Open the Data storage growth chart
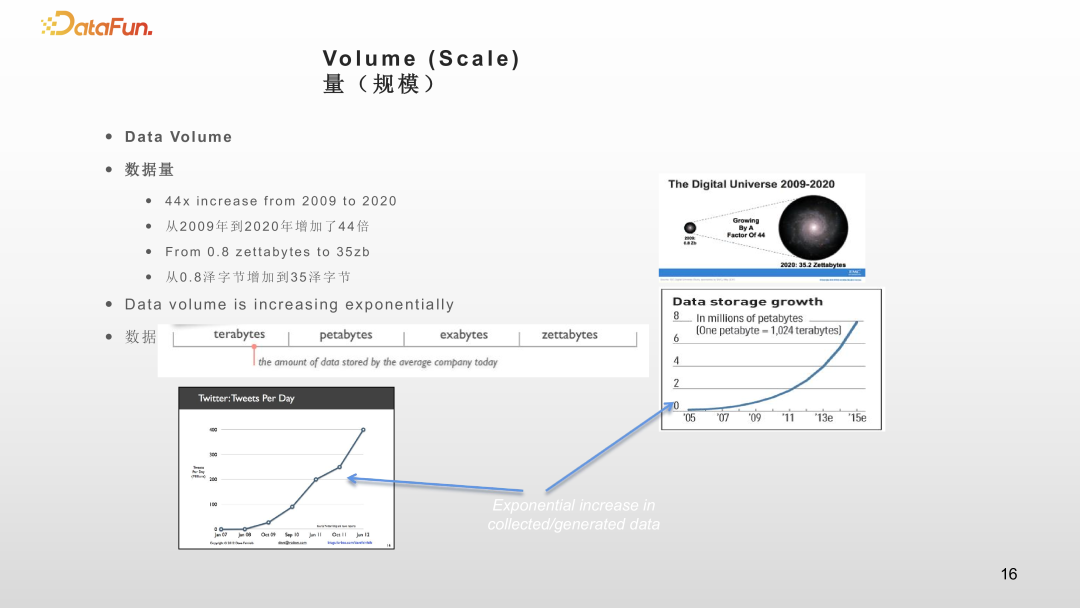The height and width of the screenshot is (608, 1080). pyautogui.click(x=772, y=359)
